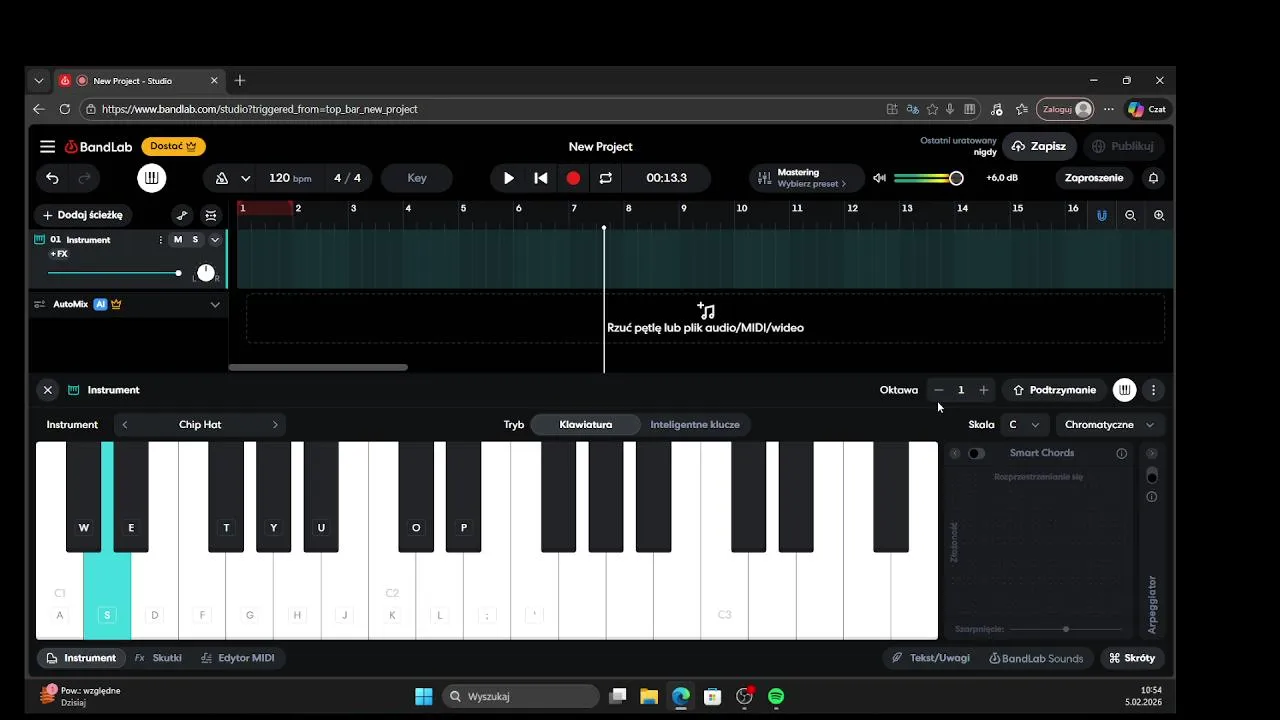Image resolution: width=1280 pixels, height=720 pixels.
Task: Toggle Podtrzymanie sustain button
Action: tap(1054, 390)
